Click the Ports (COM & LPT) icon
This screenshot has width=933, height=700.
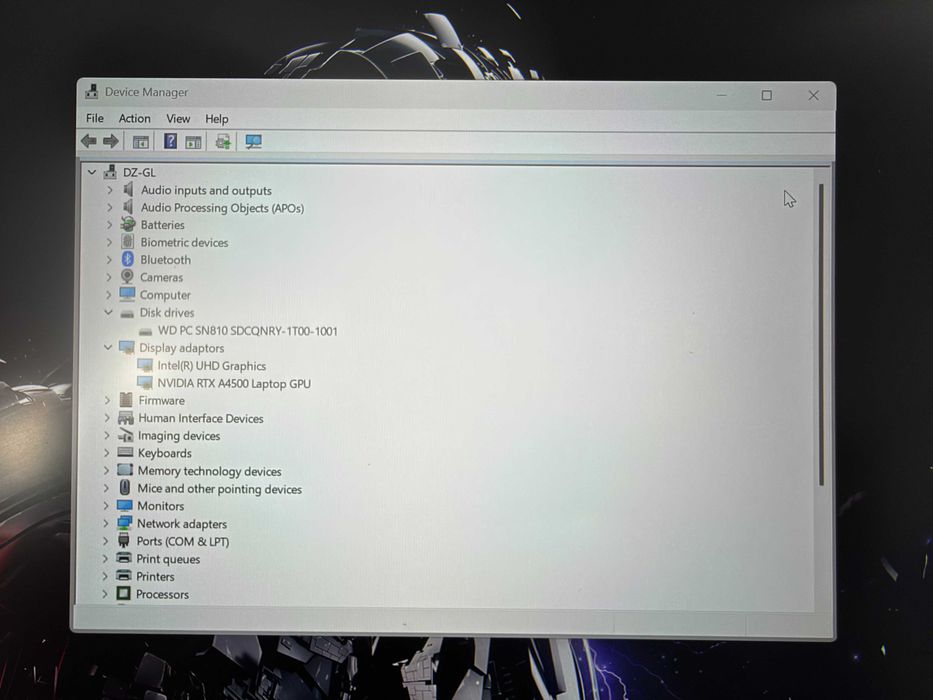[x=124, y=540]
